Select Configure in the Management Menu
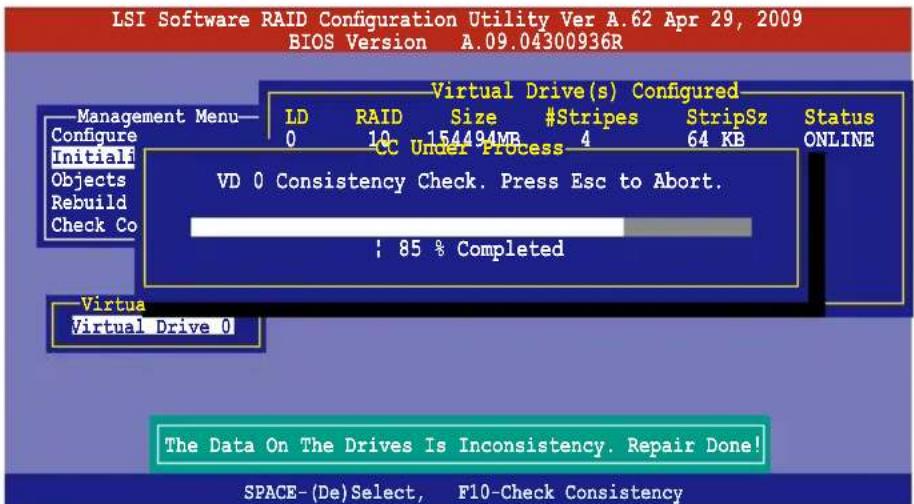Image resolution: width=914 pixels, height=504 pixels. [94, 136]
